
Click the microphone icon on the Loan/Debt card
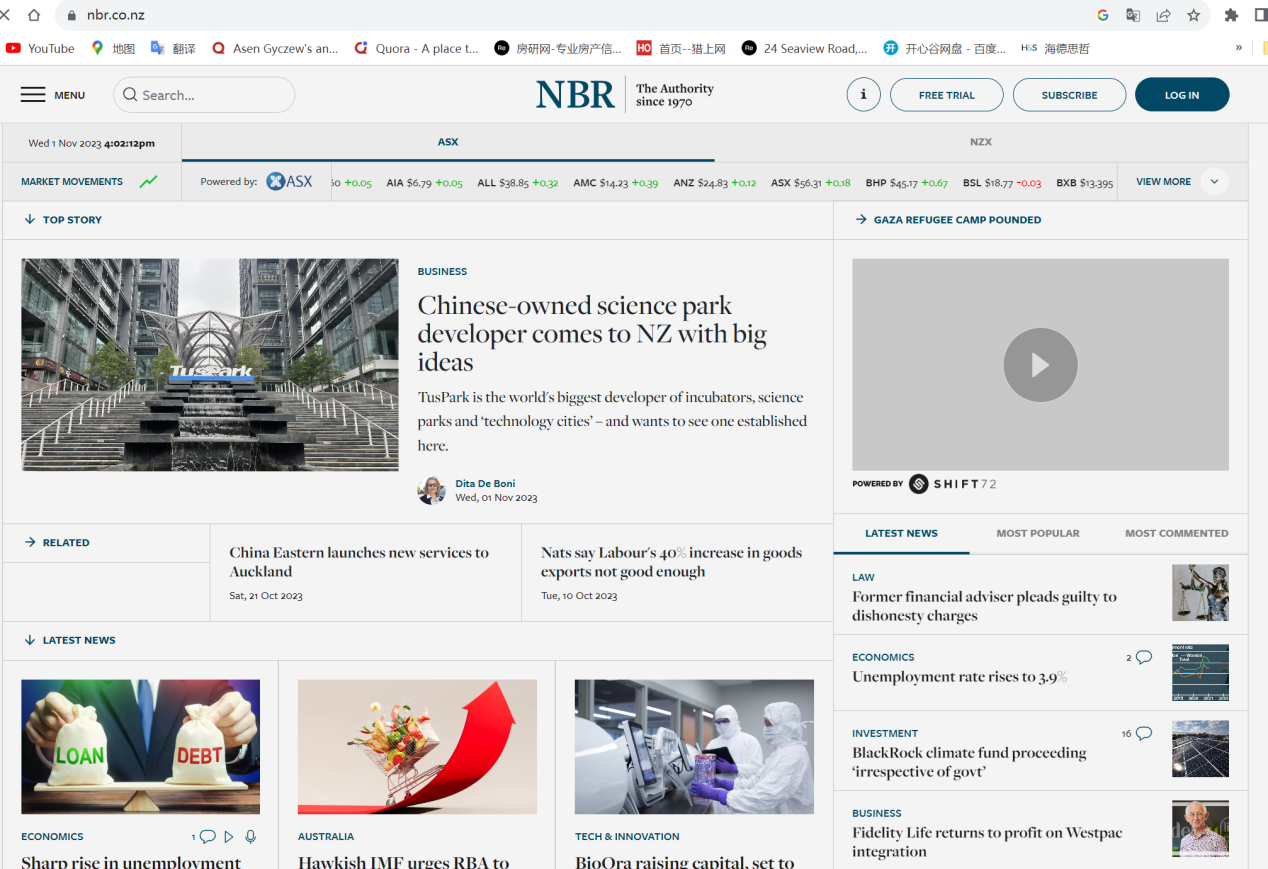click(250, 837)
